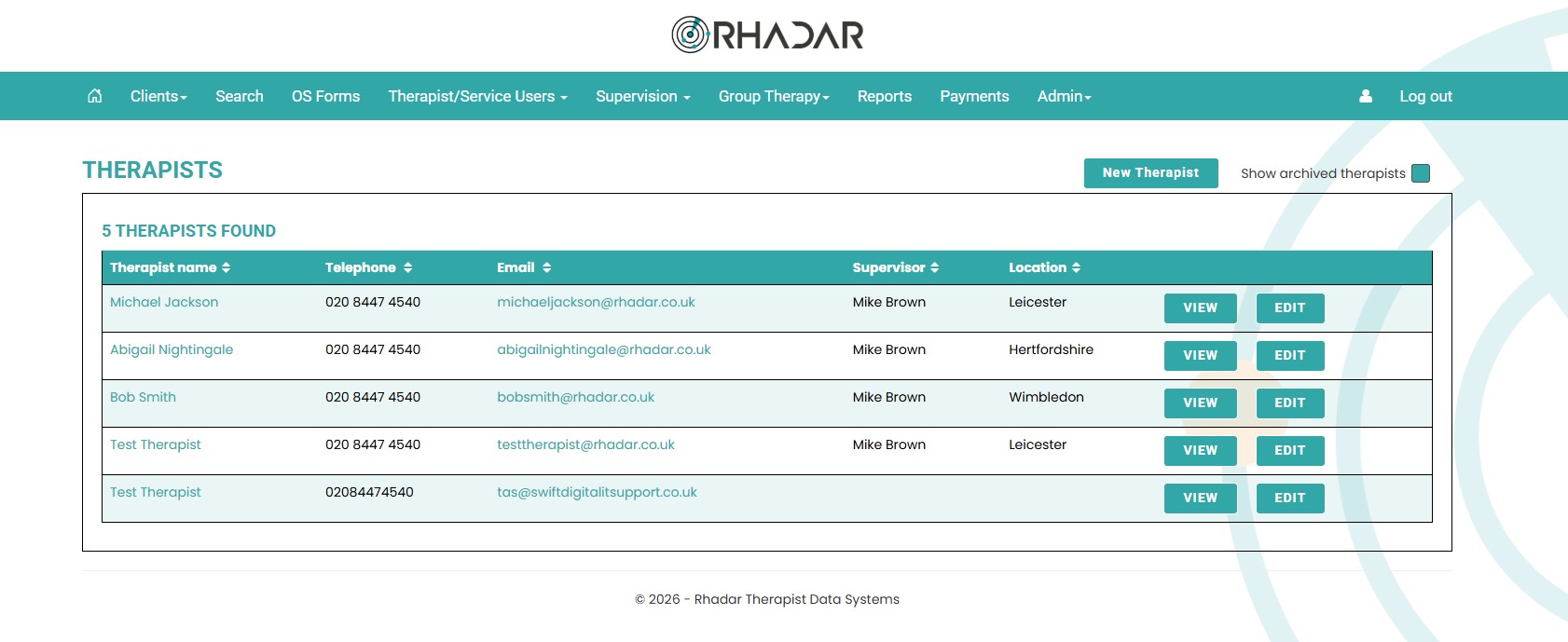
Task: Expand Therapist/Service Users dropdown
Action: click(x=478, y=96)
